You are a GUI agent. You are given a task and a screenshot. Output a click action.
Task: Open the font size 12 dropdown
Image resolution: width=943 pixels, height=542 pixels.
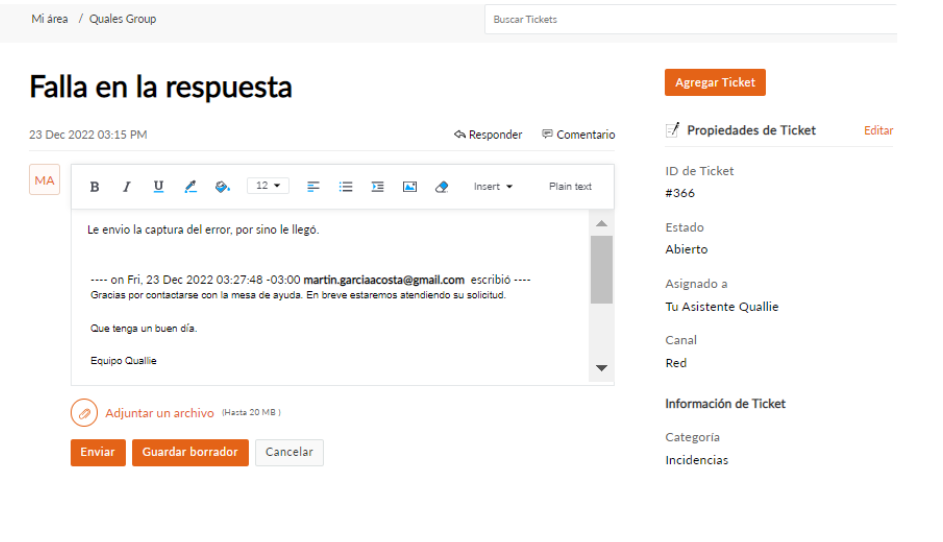[x=267, y=186]
